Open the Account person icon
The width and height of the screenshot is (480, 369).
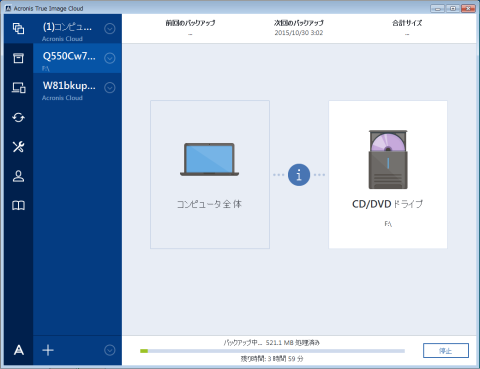pos(18,176)
